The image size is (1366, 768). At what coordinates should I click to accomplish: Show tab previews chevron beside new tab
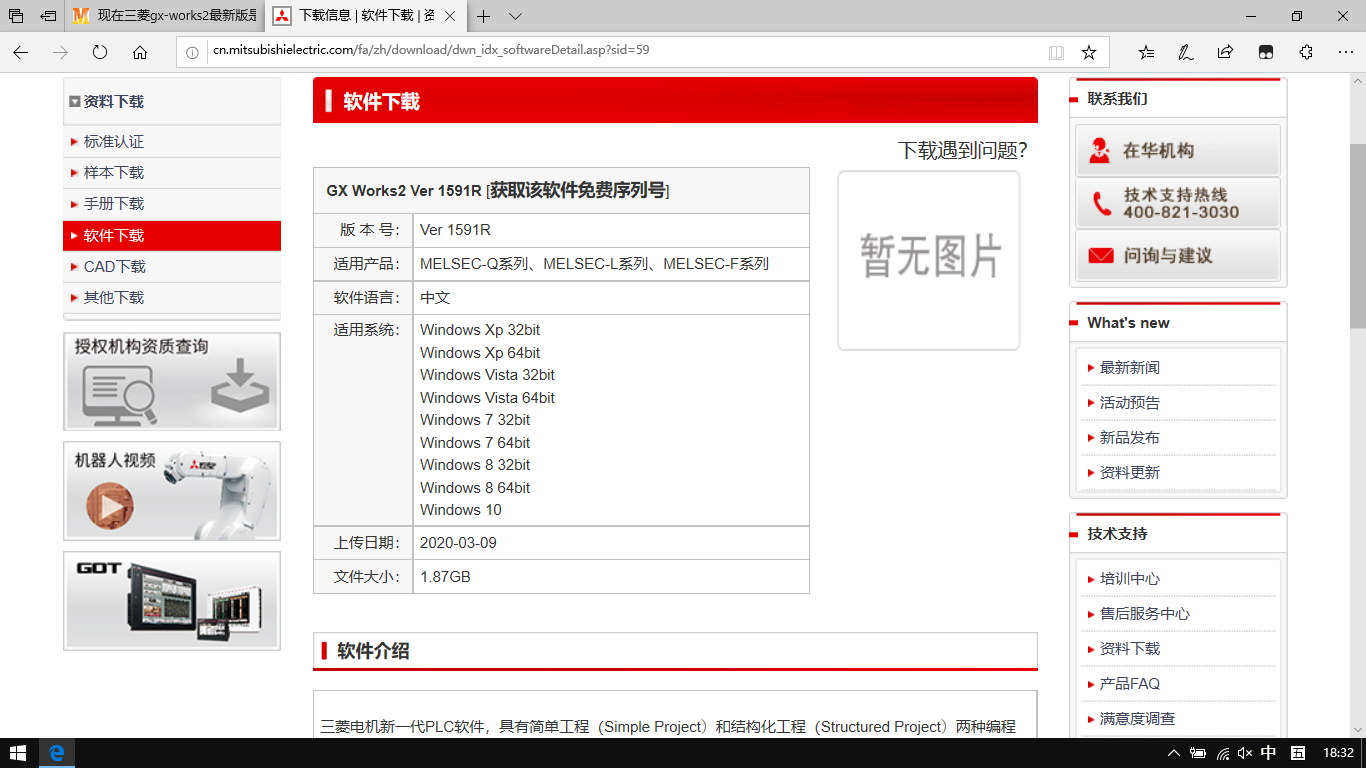[x=515, y=16]
